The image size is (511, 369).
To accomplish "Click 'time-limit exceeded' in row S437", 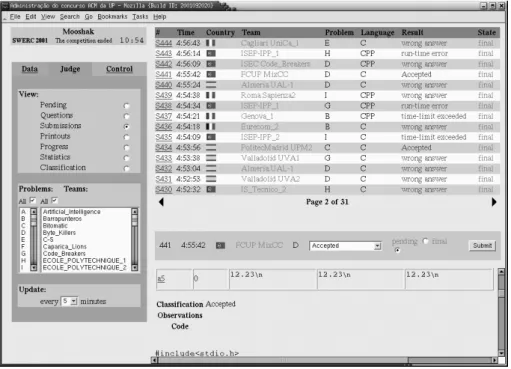I will (x=433, y=116).
